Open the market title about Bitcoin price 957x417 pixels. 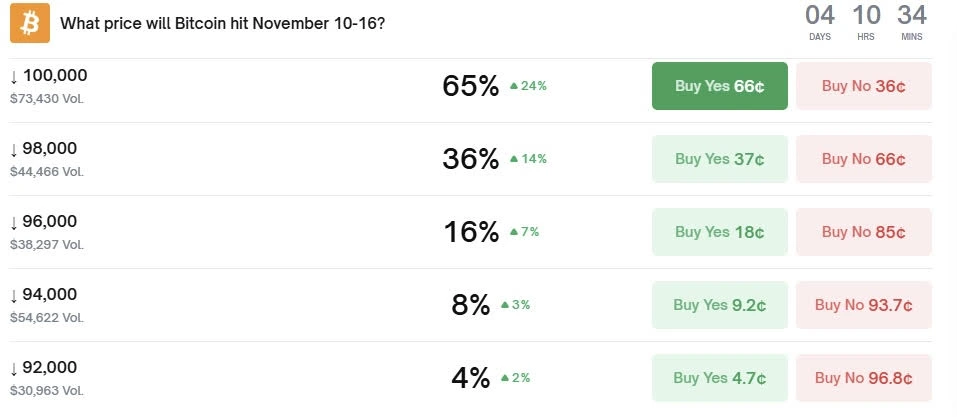point(222,23)
